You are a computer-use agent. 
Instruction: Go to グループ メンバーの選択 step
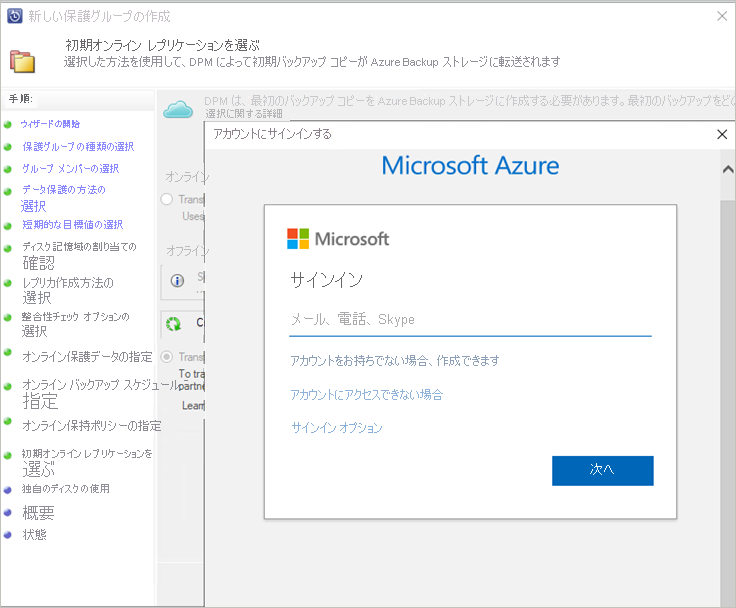[x=70, y=169]
